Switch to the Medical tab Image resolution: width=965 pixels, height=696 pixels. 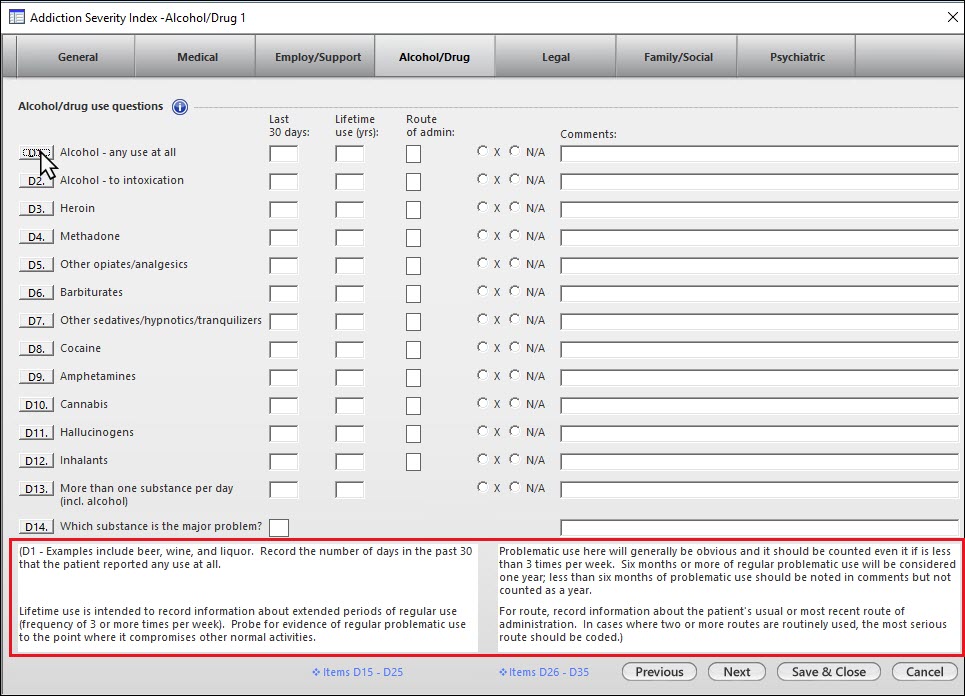pyautogui.click(x=197, y=57)
